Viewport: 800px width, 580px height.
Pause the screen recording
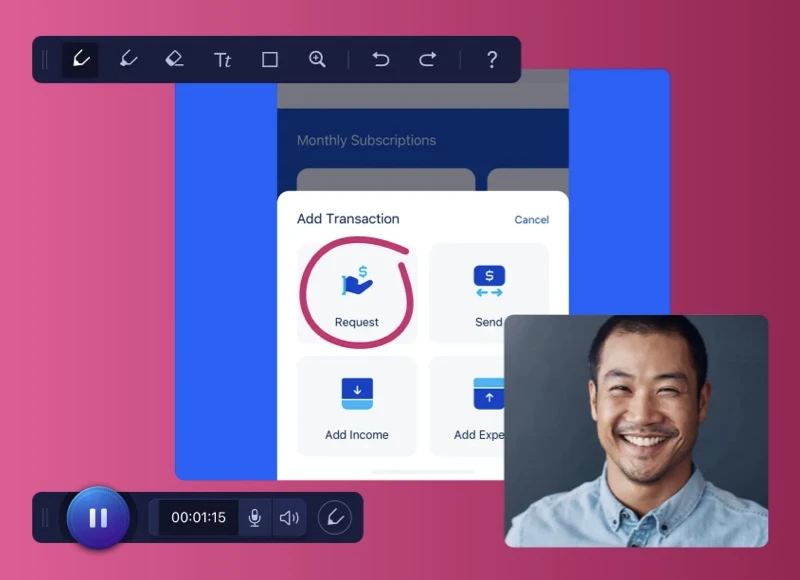[x=98, y=517]
